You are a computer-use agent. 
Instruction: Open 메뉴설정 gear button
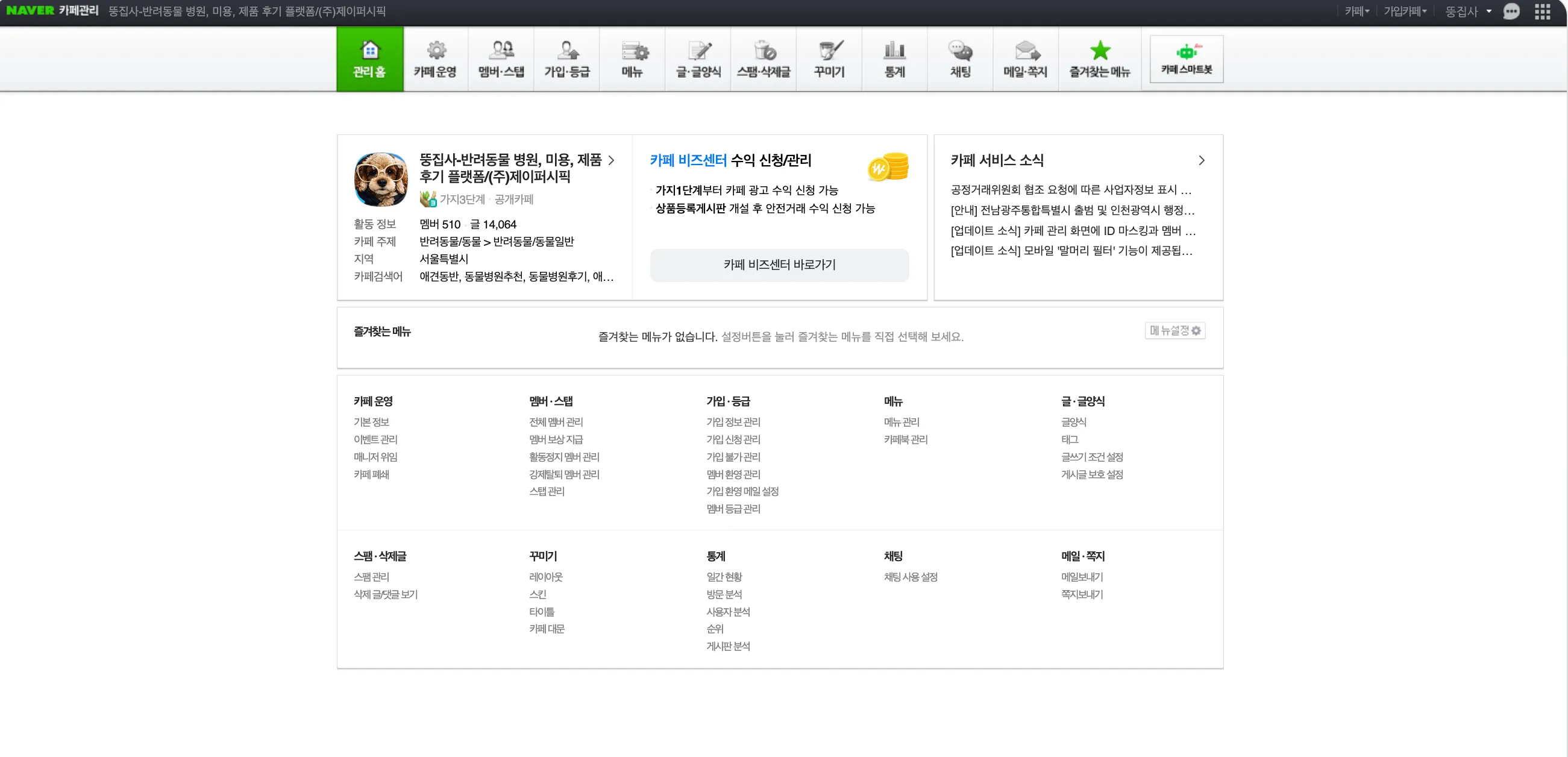1174,331
